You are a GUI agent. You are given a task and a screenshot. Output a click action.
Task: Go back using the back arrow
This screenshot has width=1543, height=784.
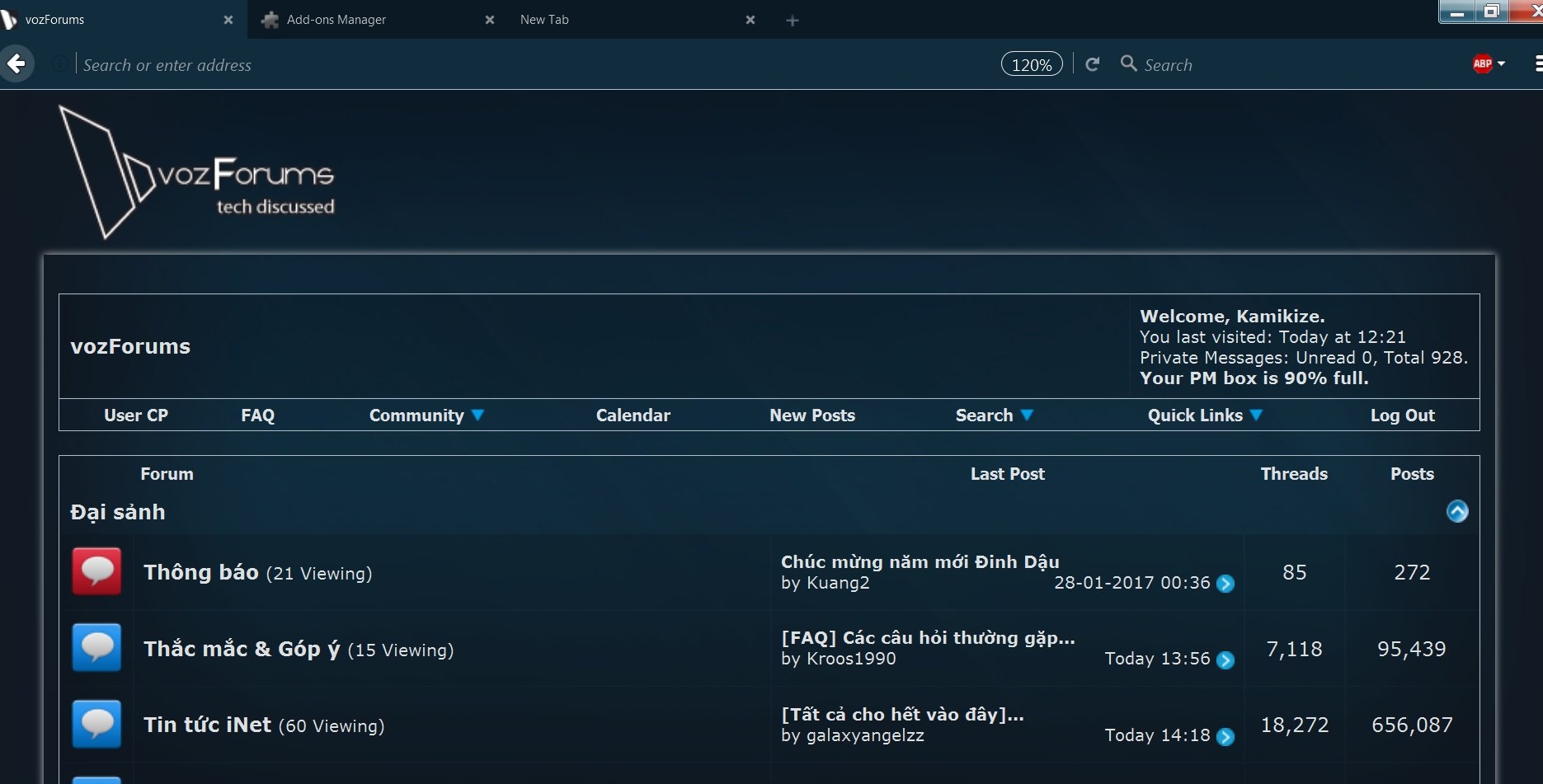click(x=17, y=63)
